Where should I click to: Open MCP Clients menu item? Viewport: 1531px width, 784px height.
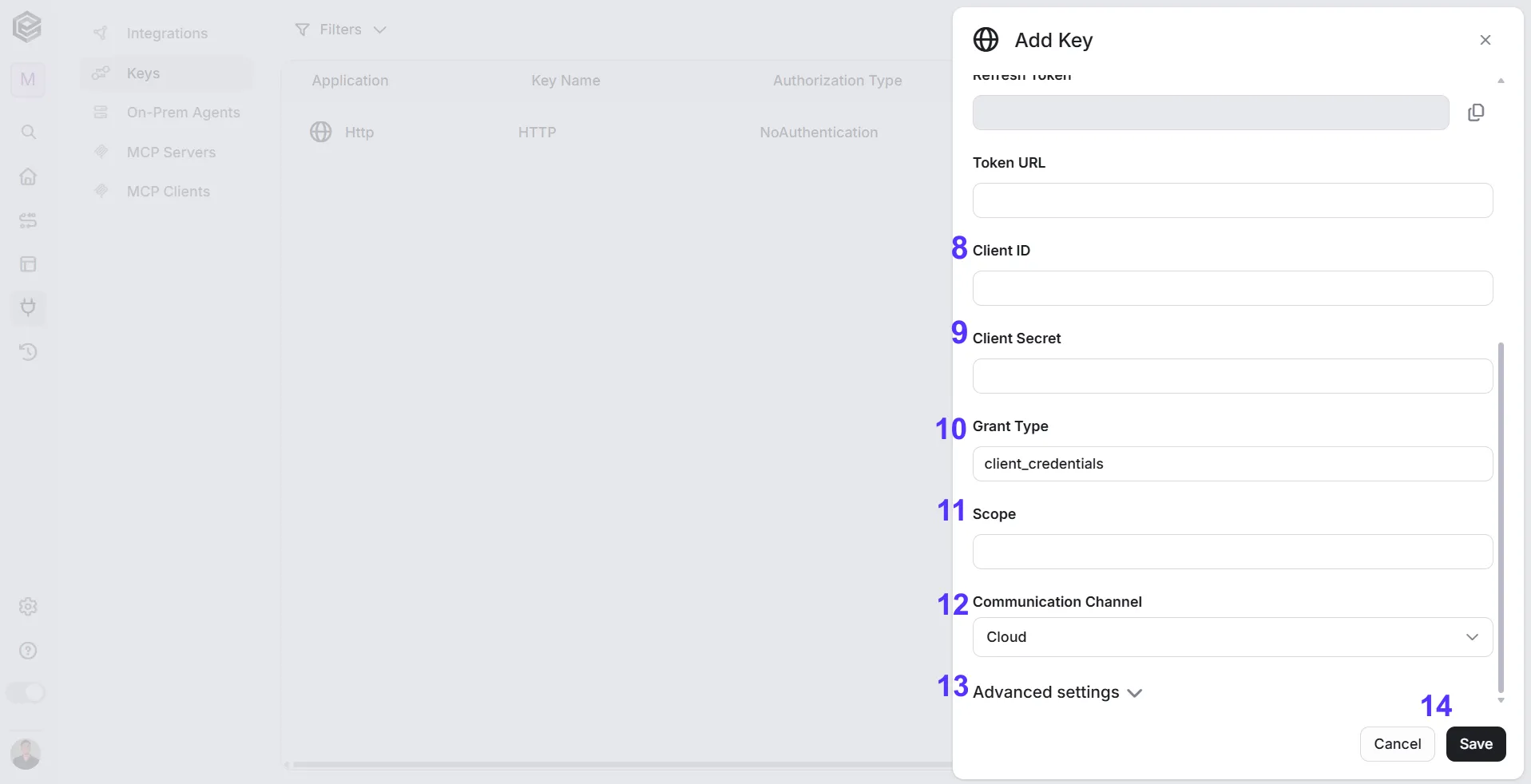(167, 192)
